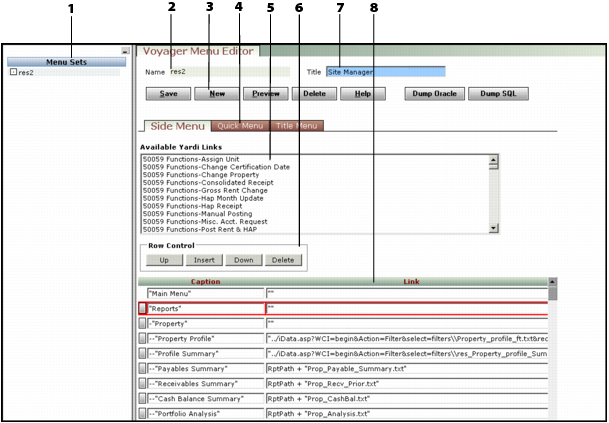Select row handle beside "Cash Balance Summary"
Screen dimensions: 609x423
tap(142, 399)
